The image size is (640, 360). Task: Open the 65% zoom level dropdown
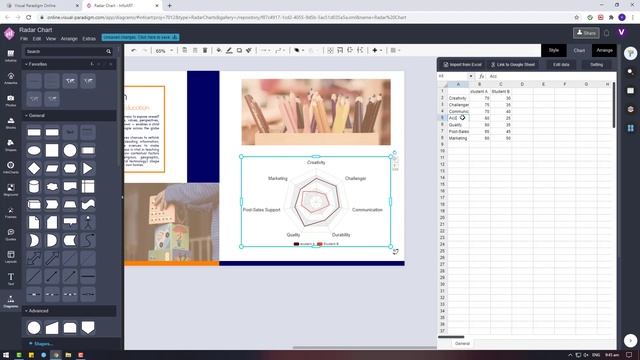point(164,51)
